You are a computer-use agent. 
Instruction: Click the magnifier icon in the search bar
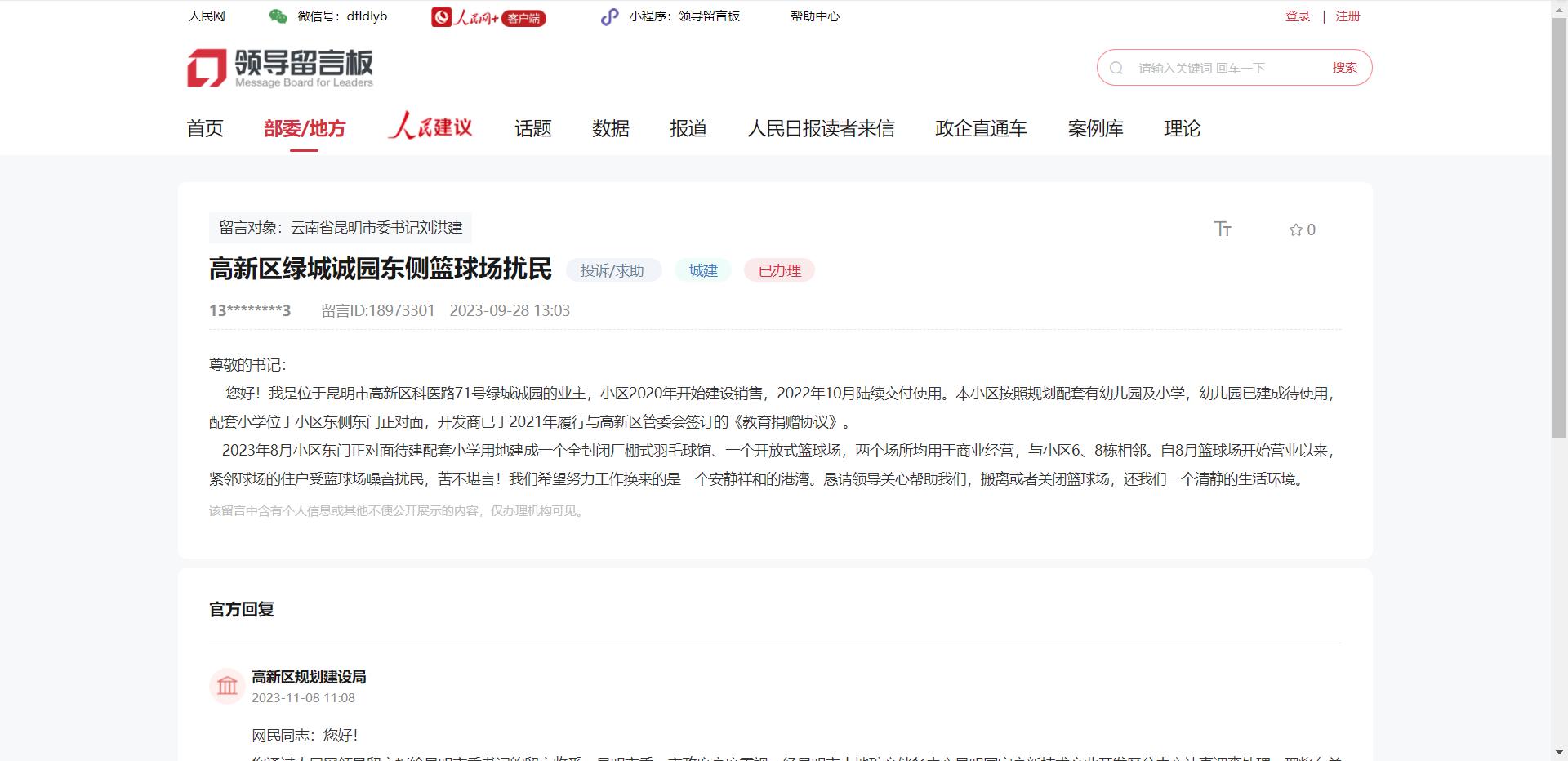[x=1115, y=67]
